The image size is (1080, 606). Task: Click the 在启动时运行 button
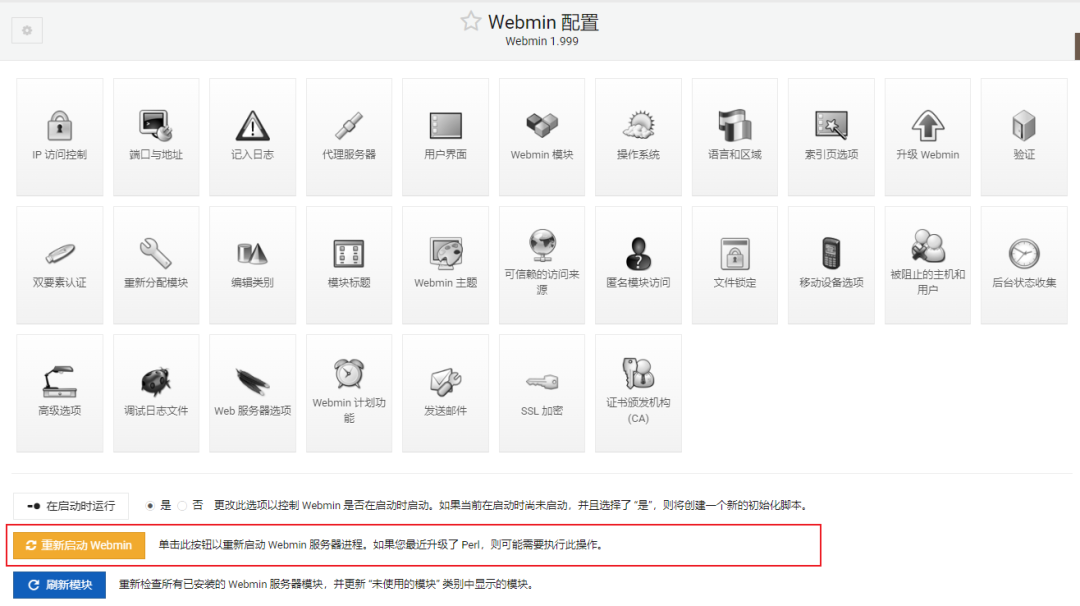71,506
